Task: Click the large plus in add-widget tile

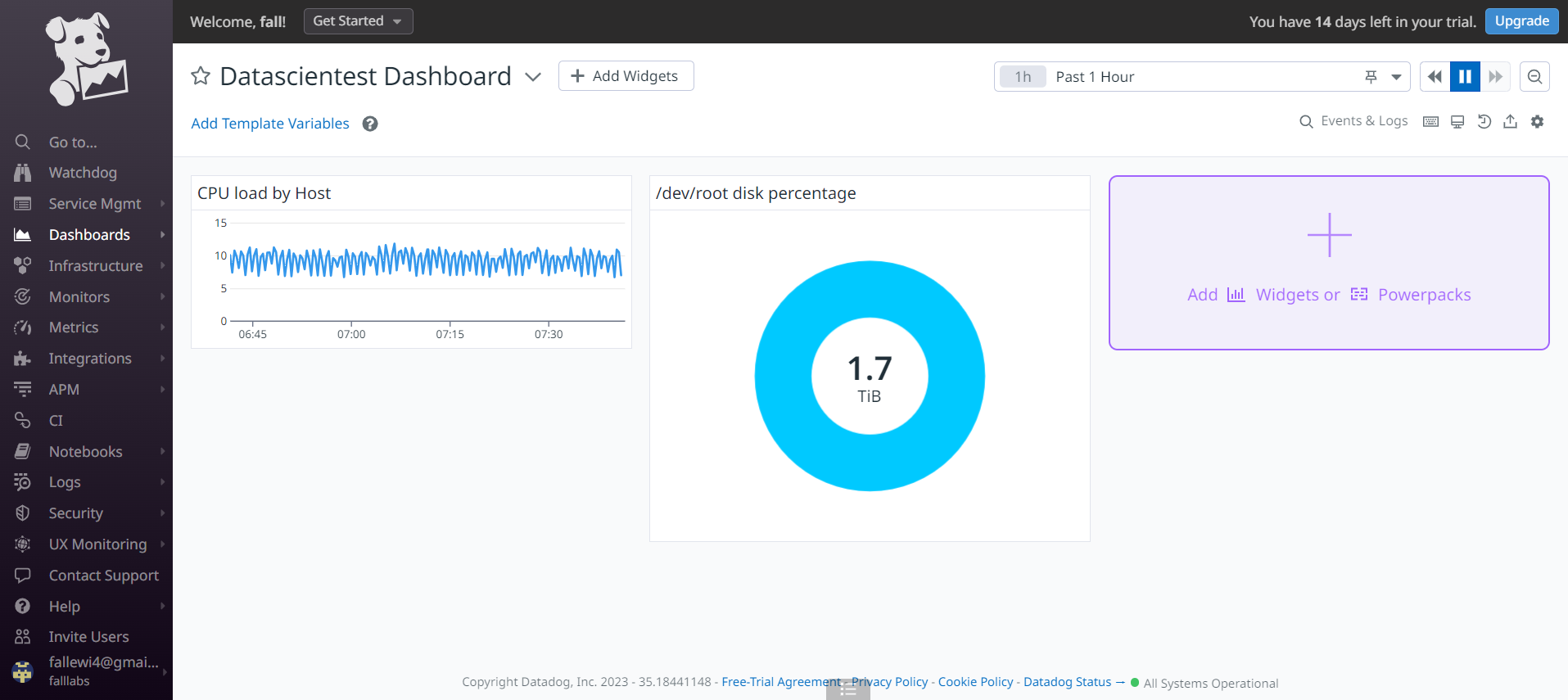Action: coord(1329,235)
